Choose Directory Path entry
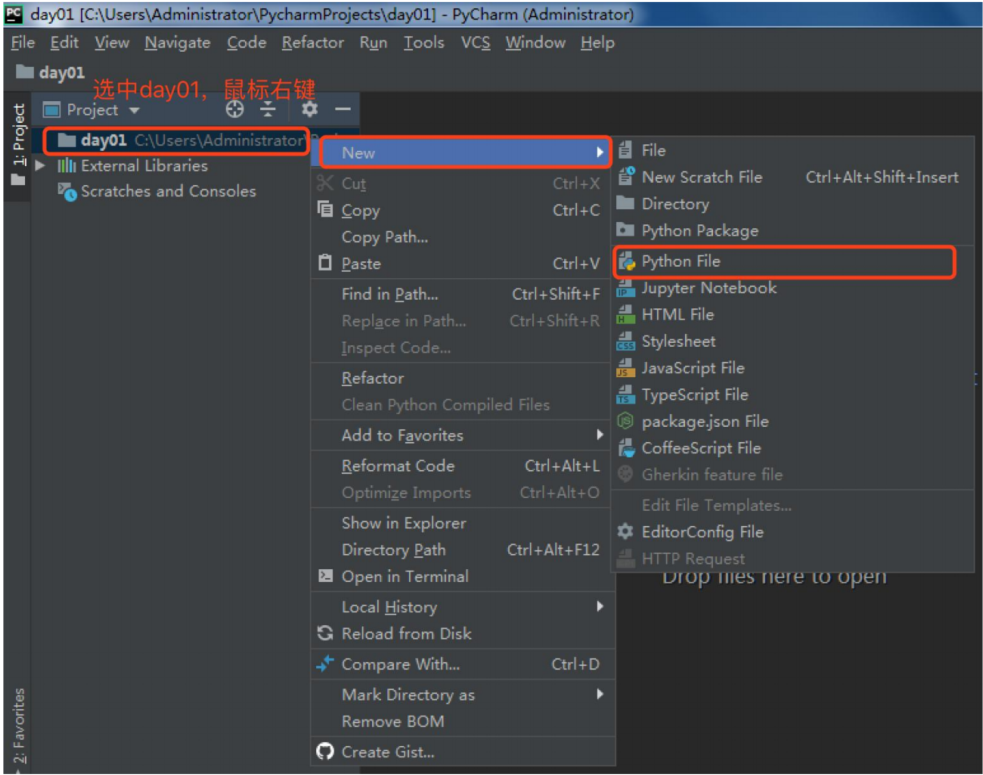 pos(463,550)
